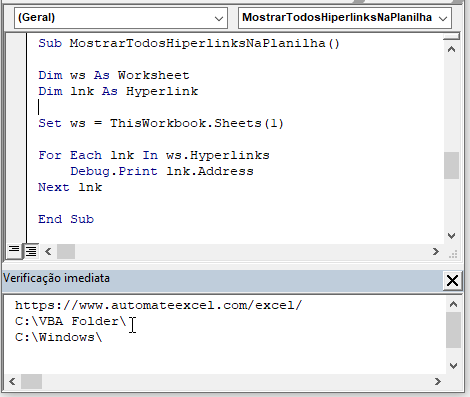Click the 'For Each lnk In ws.Hyperlinks' line
Viewport: 470px width, 397px height.
pos(154,155)
